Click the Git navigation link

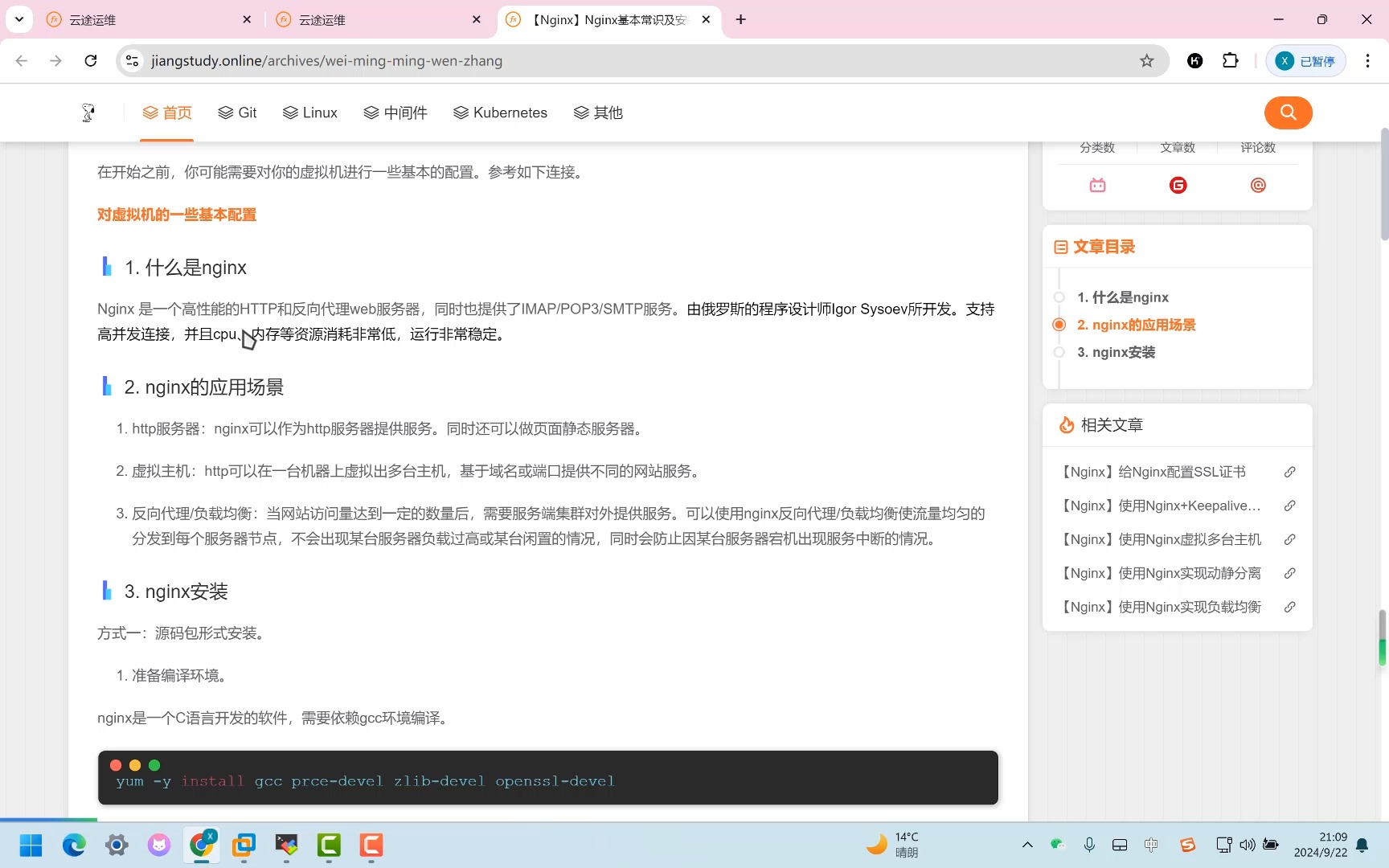coord(237,113)
